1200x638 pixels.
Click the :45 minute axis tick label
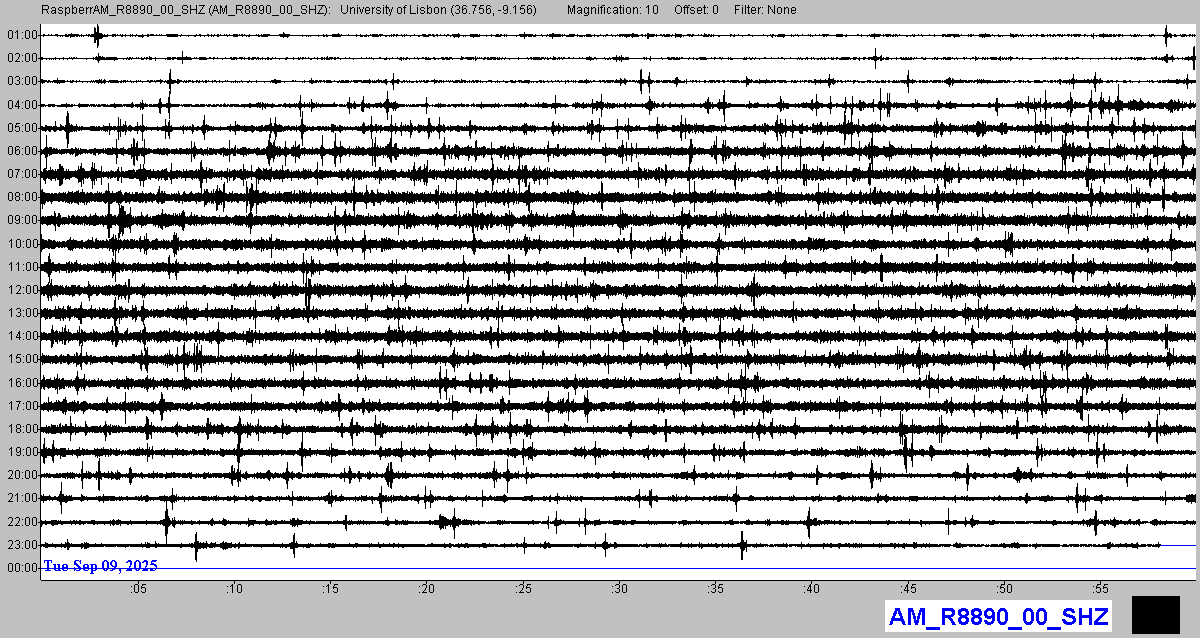point(908,589)
